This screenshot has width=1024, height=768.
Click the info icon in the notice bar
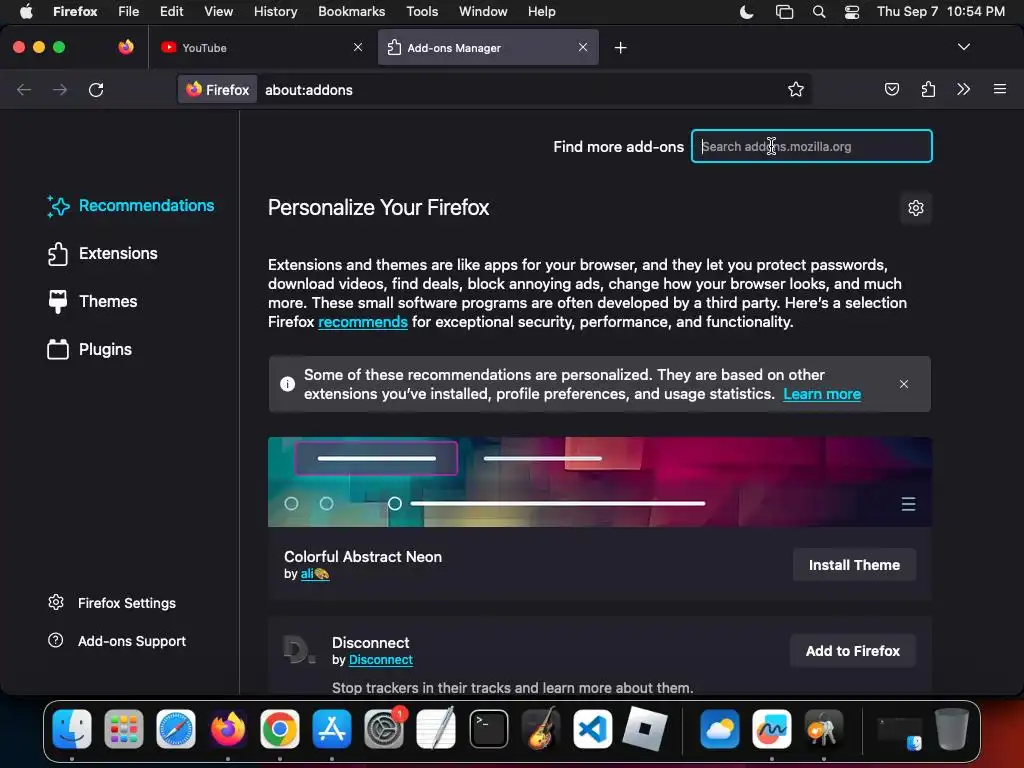287,384
